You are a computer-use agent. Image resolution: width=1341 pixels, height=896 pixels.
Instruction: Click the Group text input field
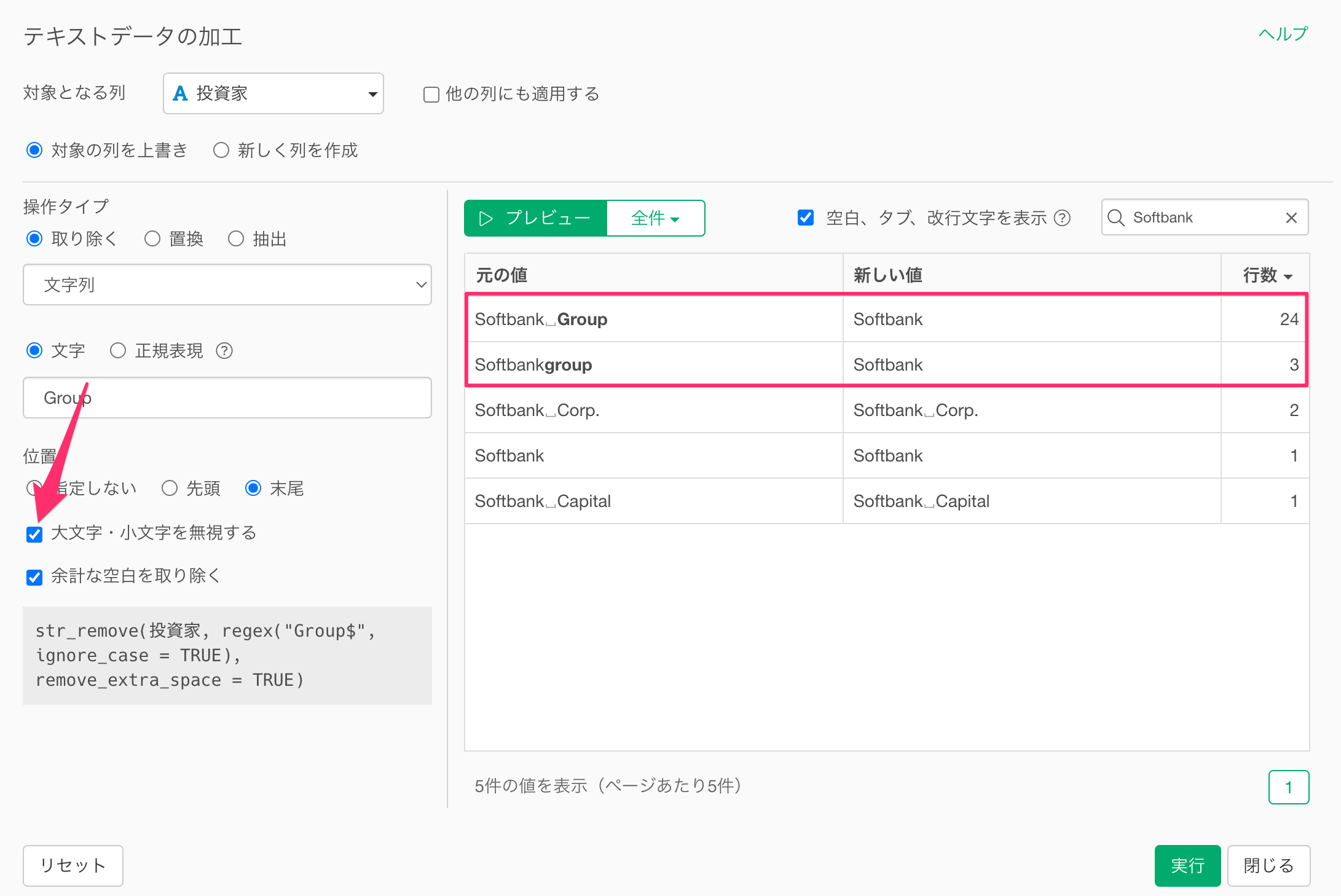point(227,398)
